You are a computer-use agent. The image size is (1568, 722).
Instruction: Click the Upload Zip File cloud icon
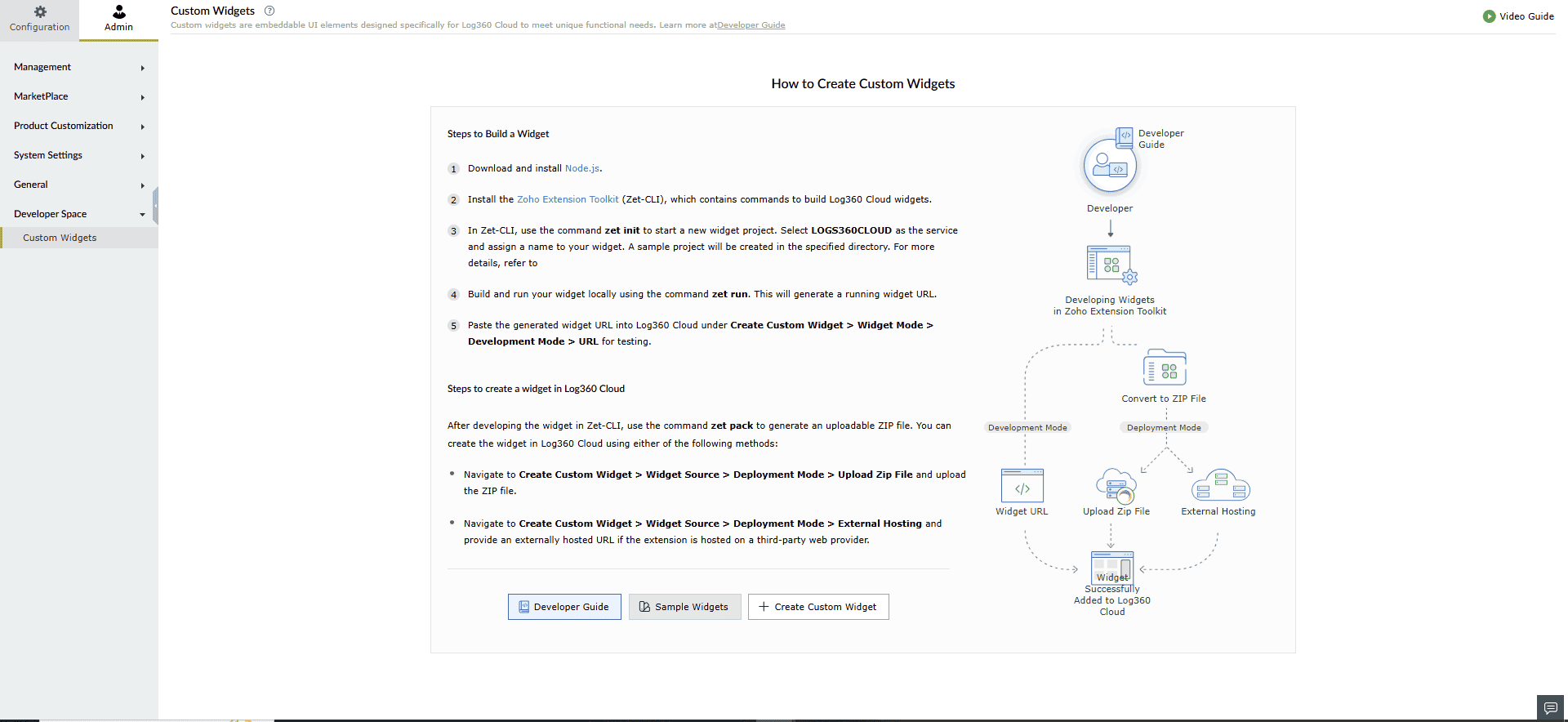(x=1116, y=486)
